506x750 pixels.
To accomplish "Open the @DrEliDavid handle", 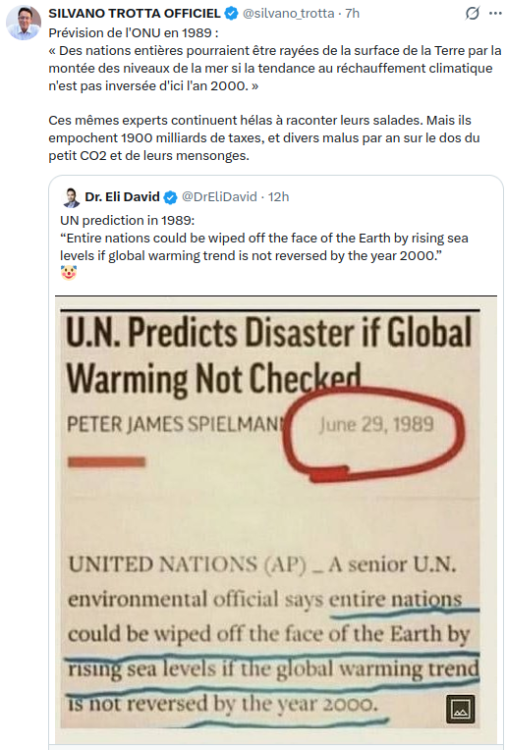I will [220, 197].
